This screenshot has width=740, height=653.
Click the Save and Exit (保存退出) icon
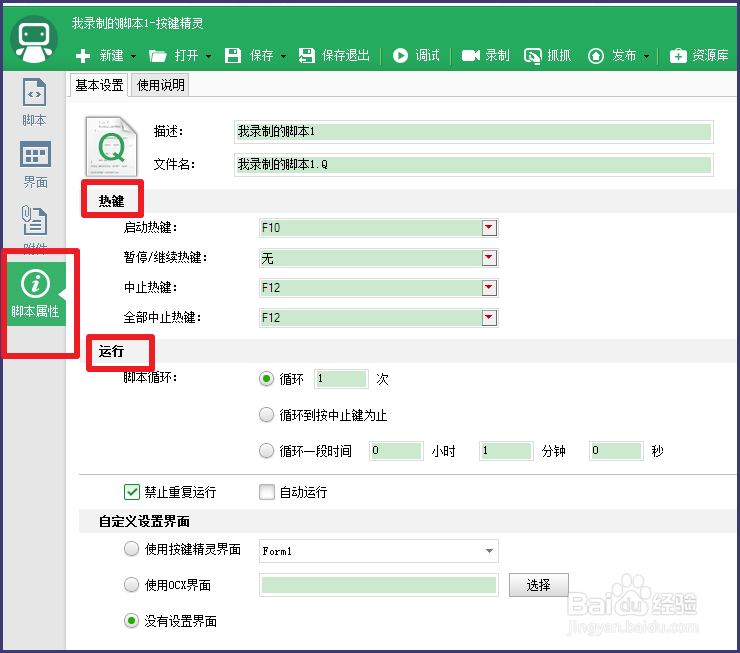pyautogui.click(x=307, y=56)
